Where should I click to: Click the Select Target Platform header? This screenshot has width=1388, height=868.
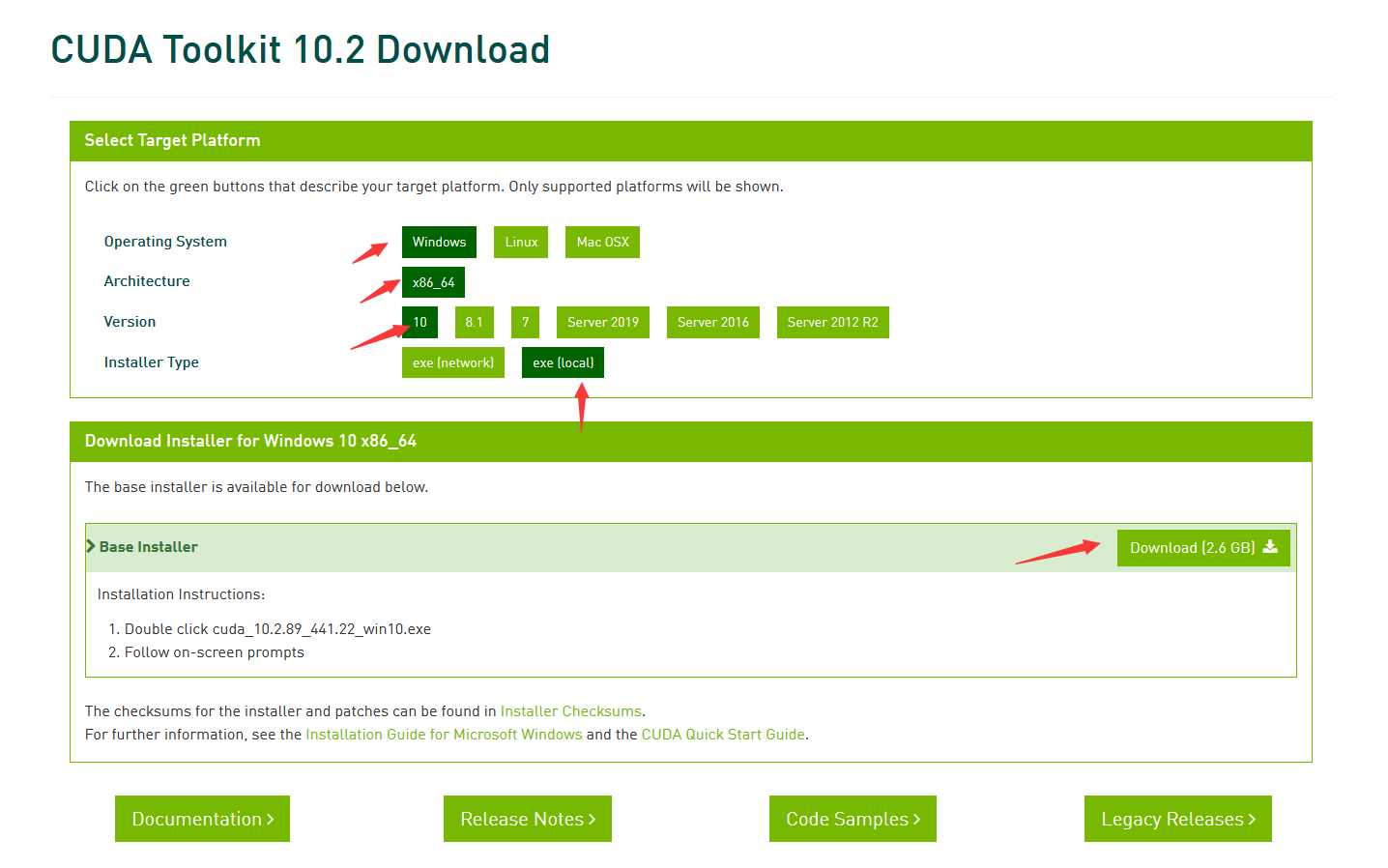pos(691,141)
